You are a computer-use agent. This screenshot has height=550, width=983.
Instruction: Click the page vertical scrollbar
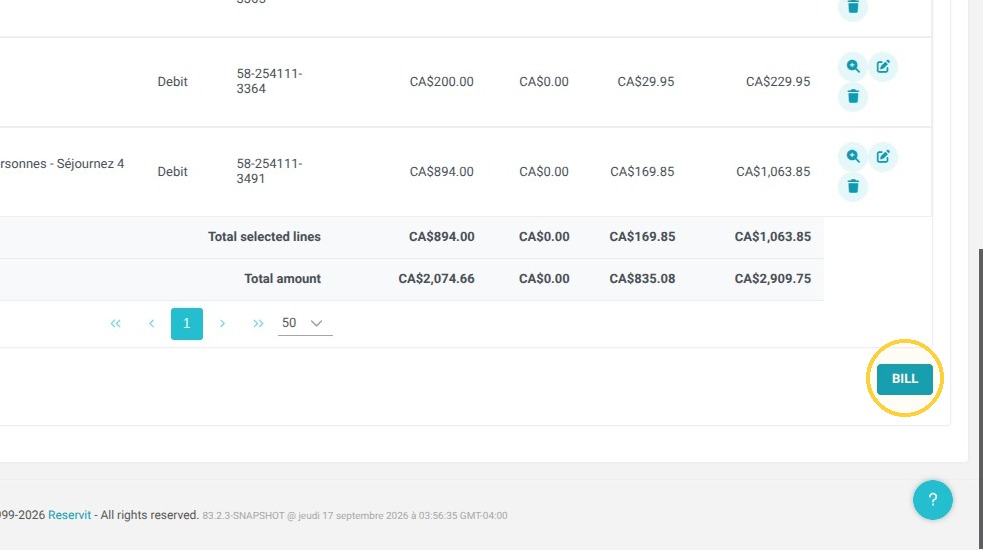point(980,399)
